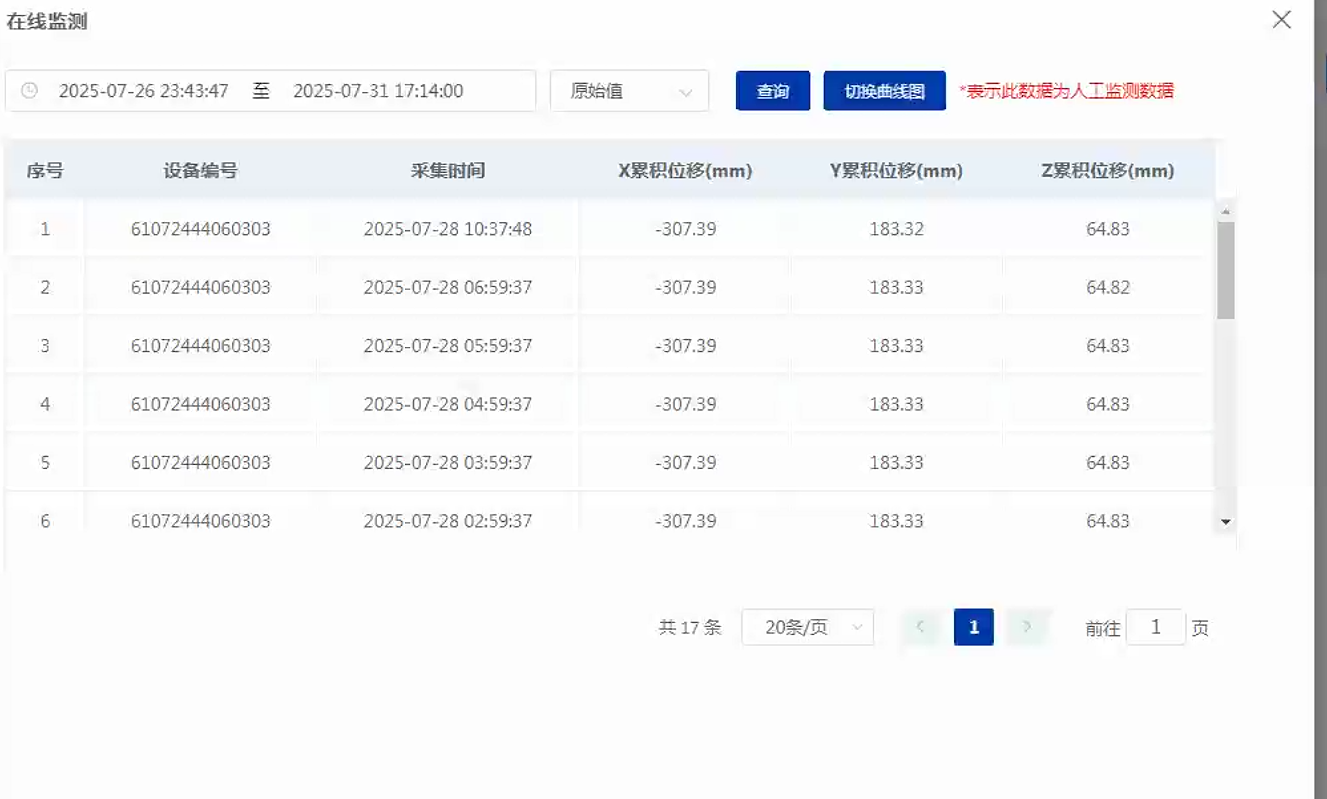Click collection time 2025-07-28 10:37:48
This screenshot has height=799, width=1327.
pos(448,229)
